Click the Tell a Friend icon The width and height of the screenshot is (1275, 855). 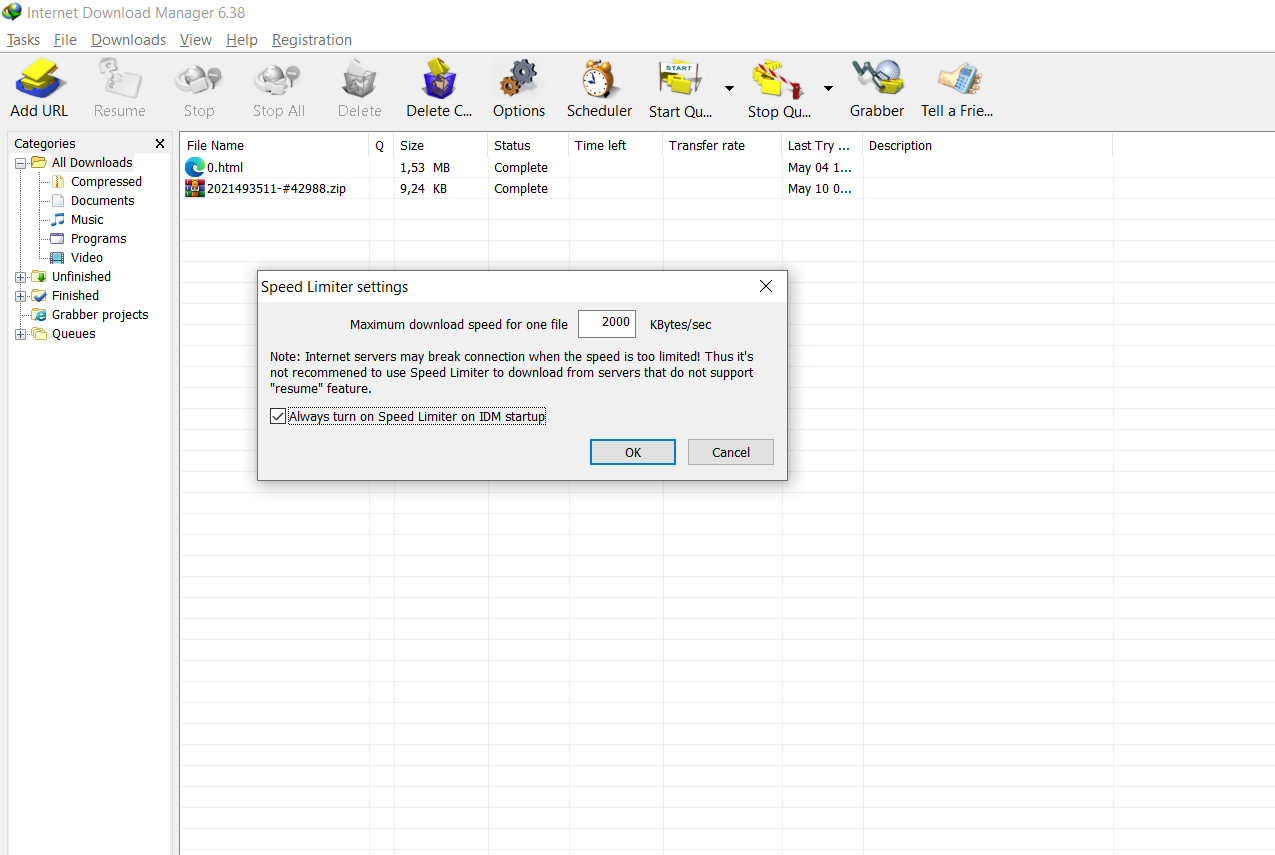pos(958,78)
